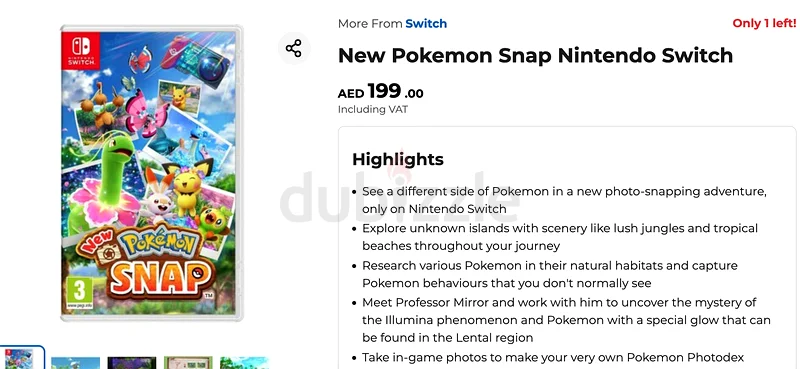
Task: Open the Switch category link
Action: pyautogui.click(x=426, y=23)
